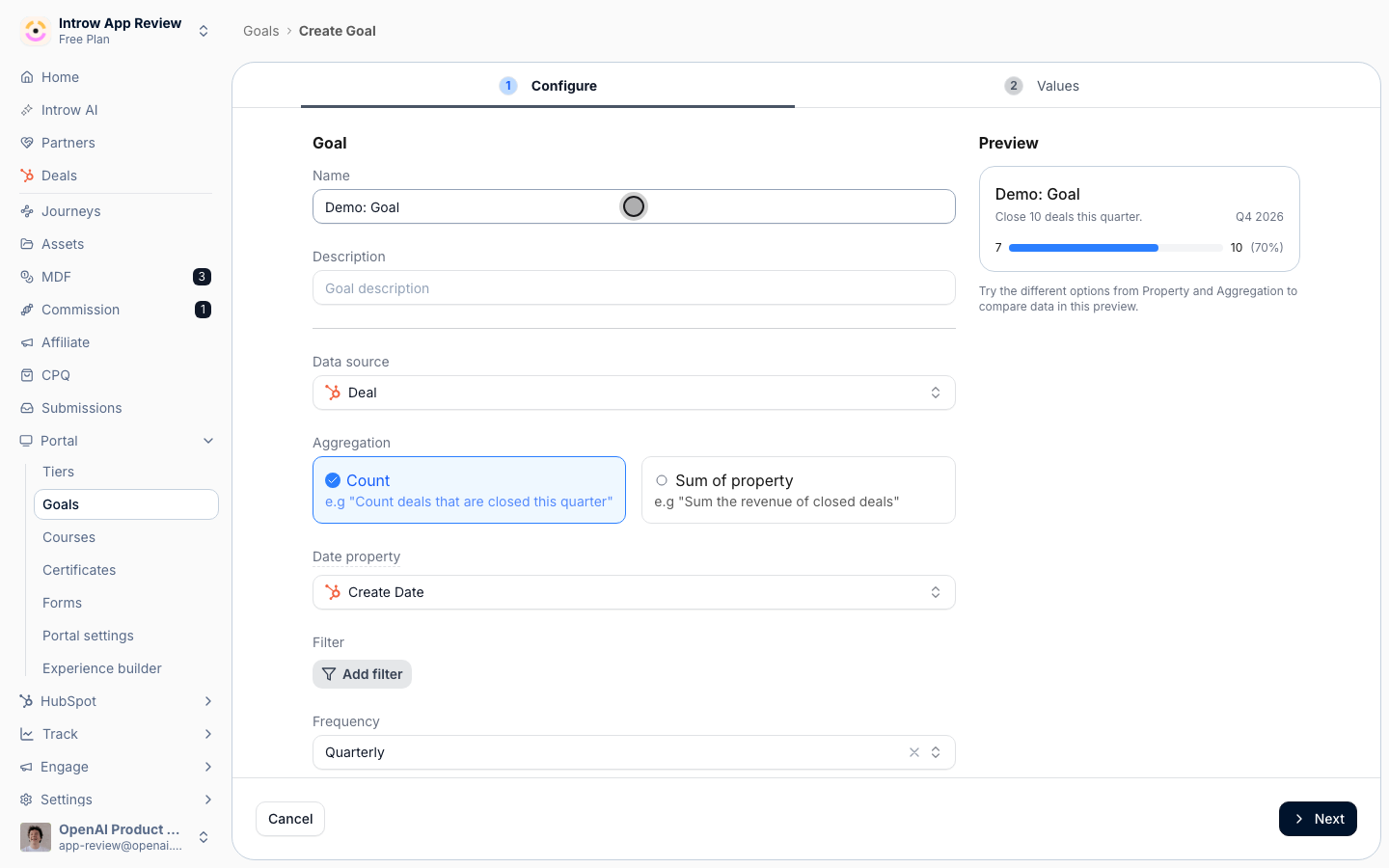This screenshot has height=868, width=1389.
Task: Click the Cancel button
Action: [x=290, y=819]
